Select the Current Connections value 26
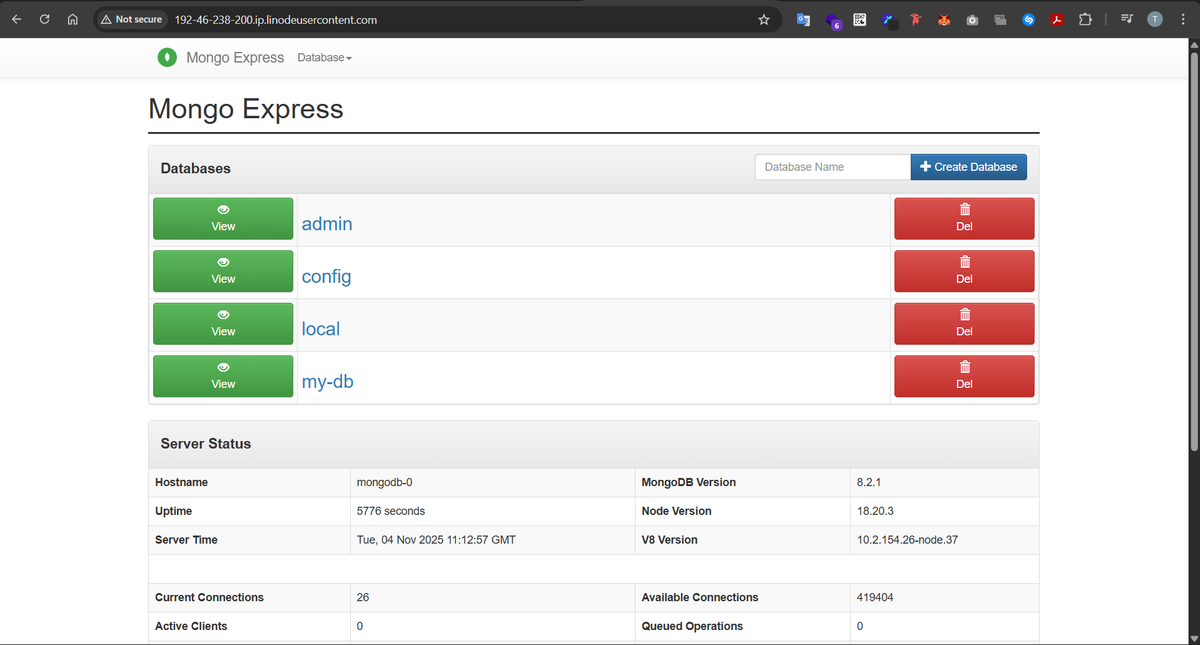This screenshot has height=645, width=1200. coord(363,597)
